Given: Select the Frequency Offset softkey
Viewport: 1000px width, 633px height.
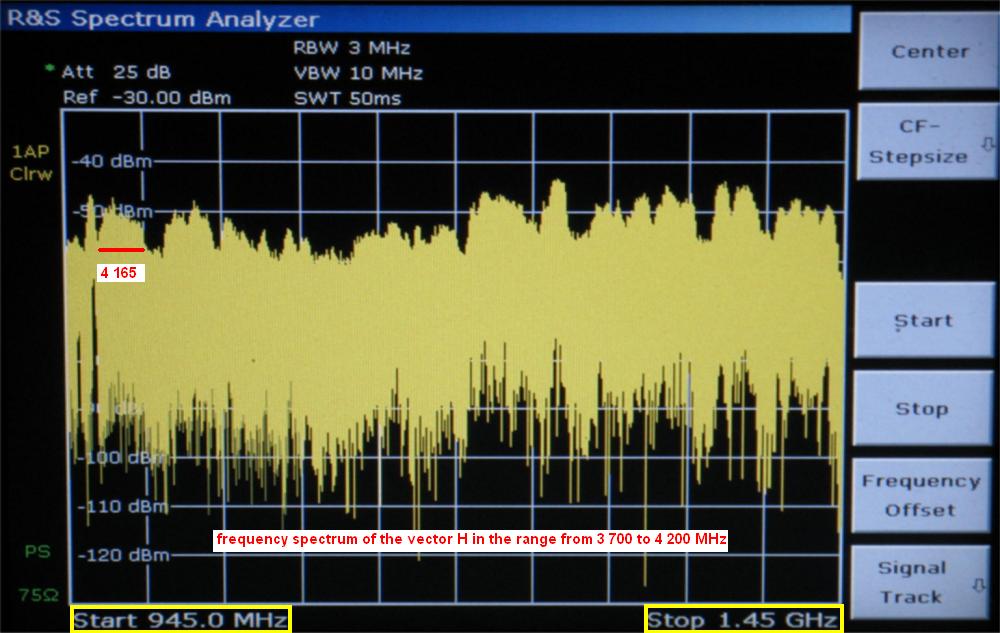Looking at the screenshot, I should click(x=920, y=495).
